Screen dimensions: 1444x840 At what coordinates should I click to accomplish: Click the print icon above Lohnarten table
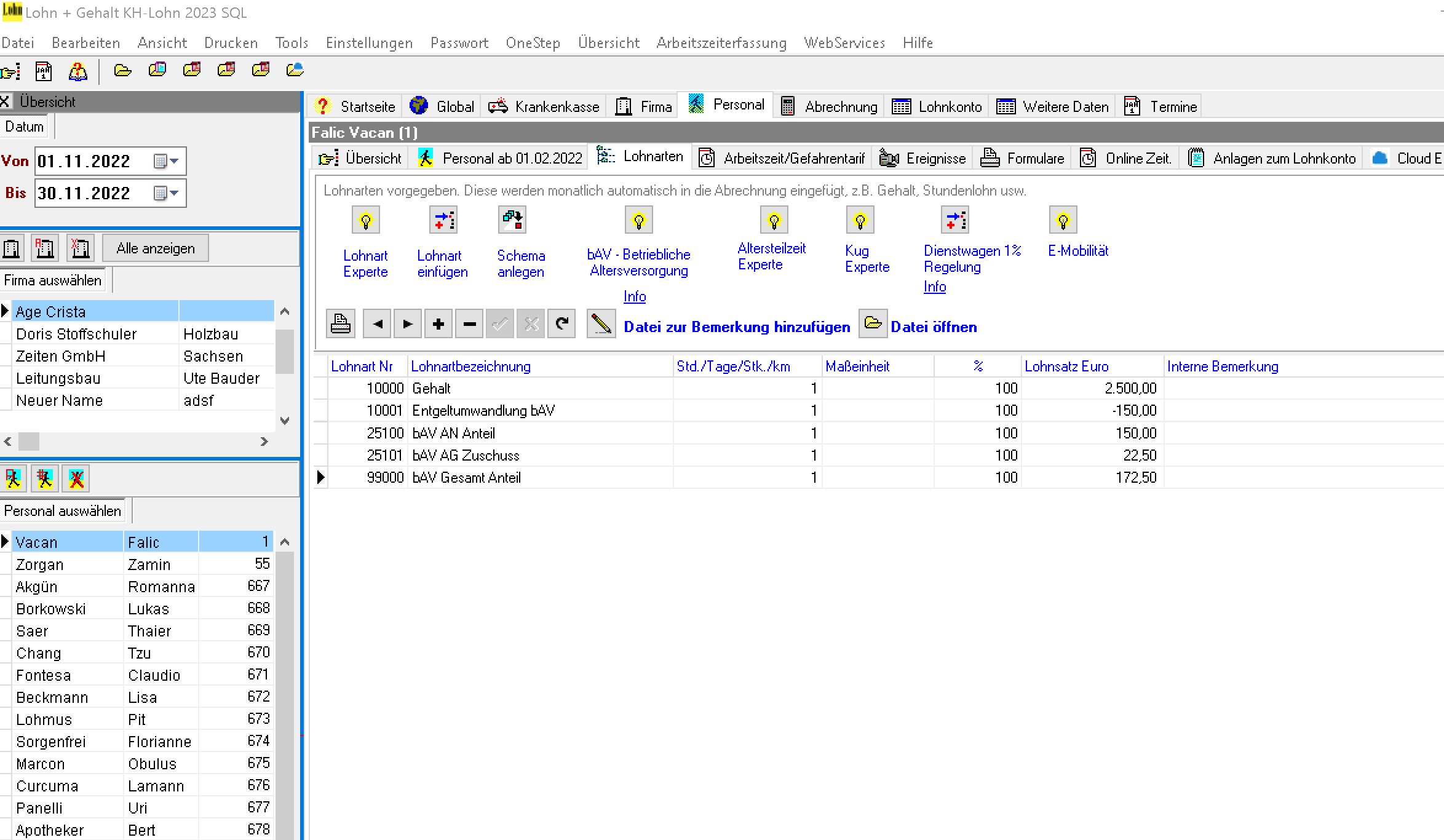point(341,324)
